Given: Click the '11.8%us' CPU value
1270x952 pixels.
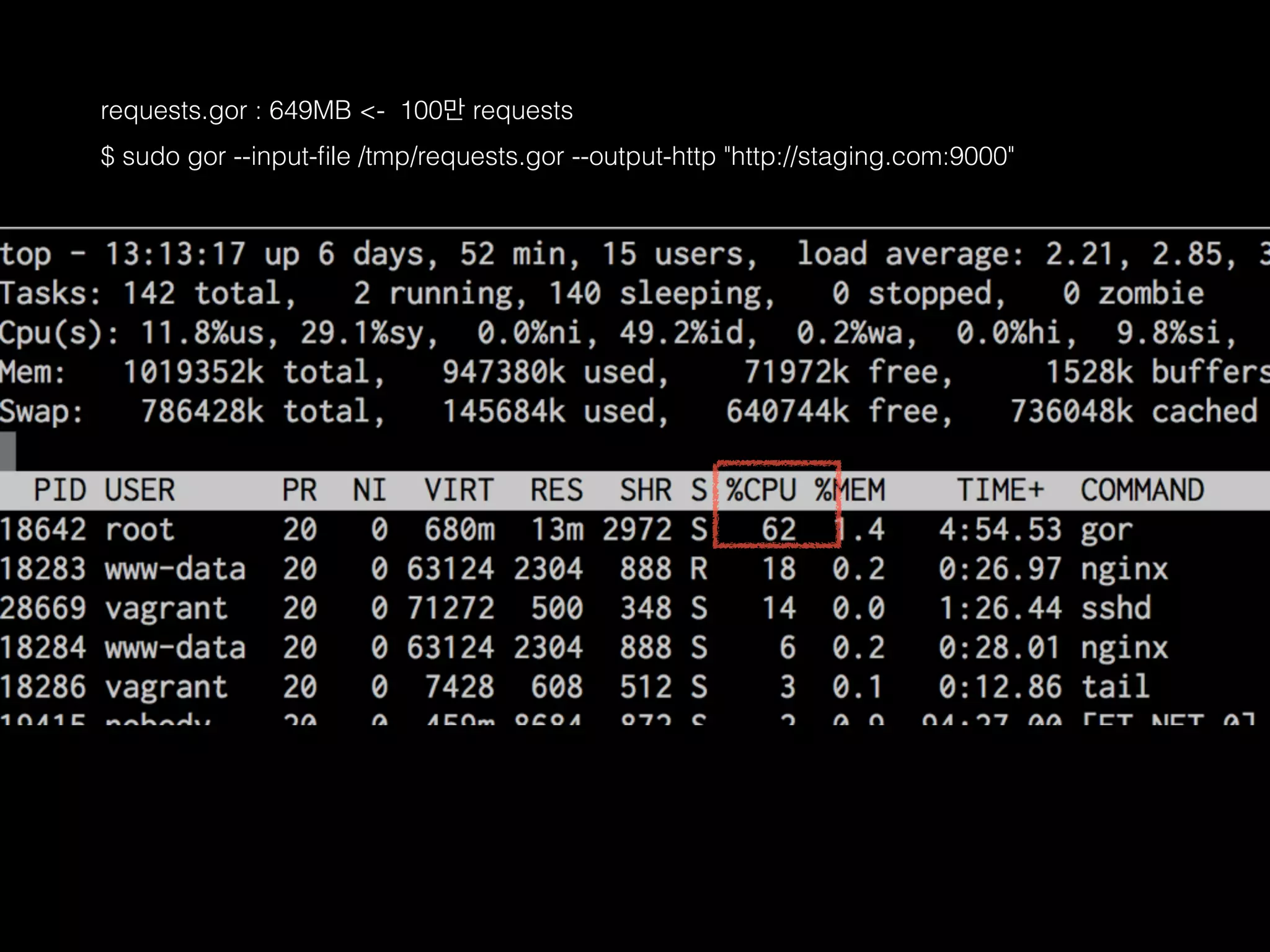Looking at the screenshot, I should pos(203,333).
